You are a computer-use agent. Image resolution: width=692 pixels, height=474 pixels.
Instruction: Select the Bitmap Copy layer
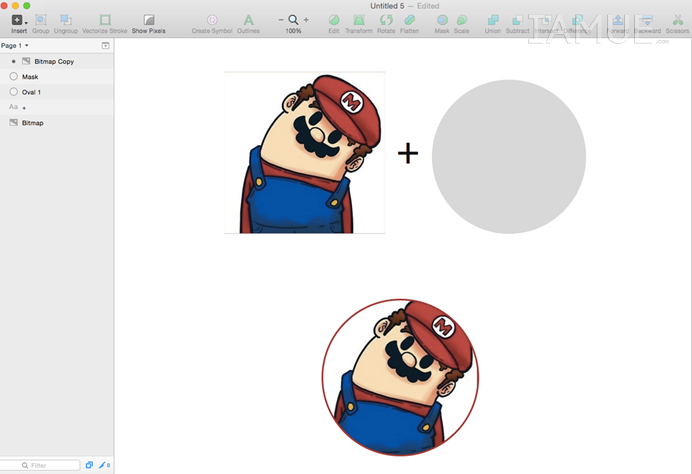pyautogui.click(x=57, y=61)
